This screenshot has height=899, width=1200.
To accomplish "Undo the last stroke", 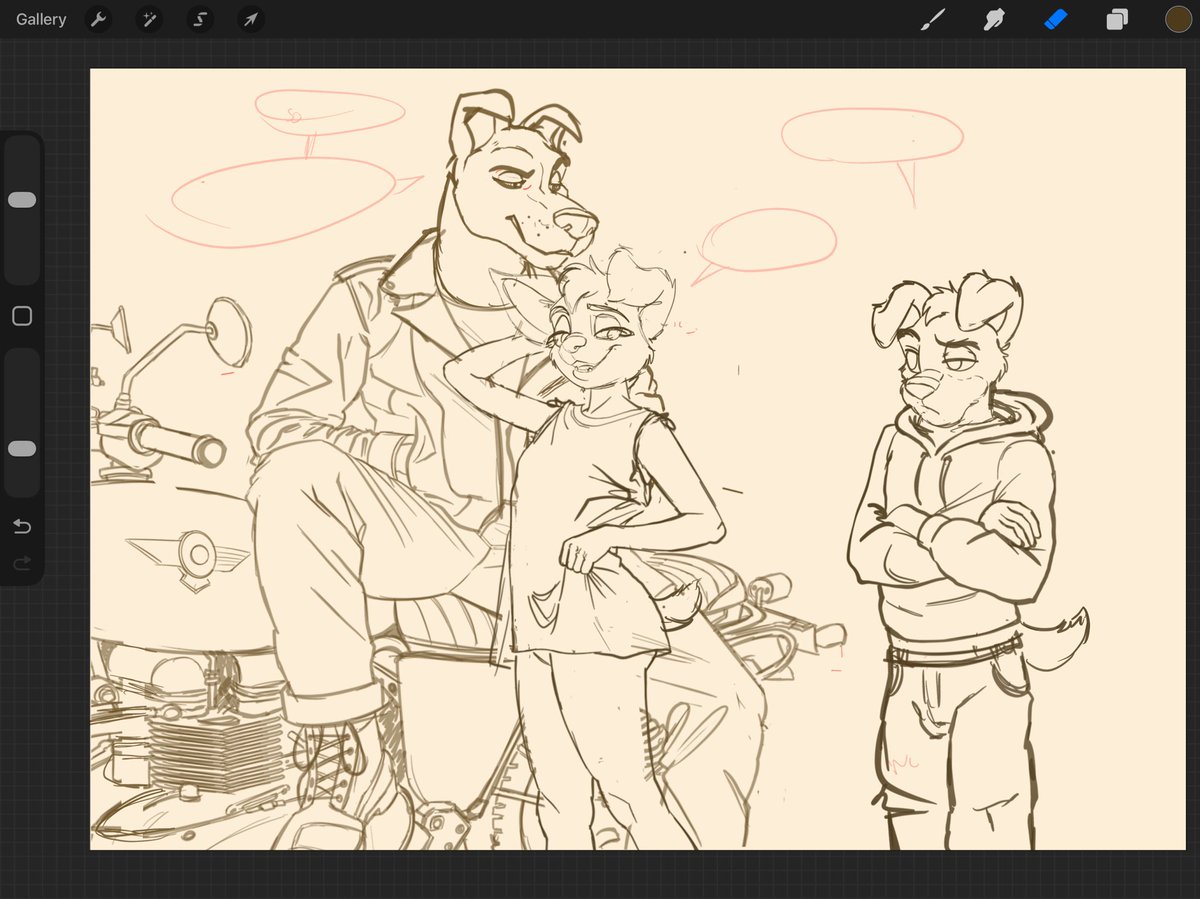I will click(22, 526).
